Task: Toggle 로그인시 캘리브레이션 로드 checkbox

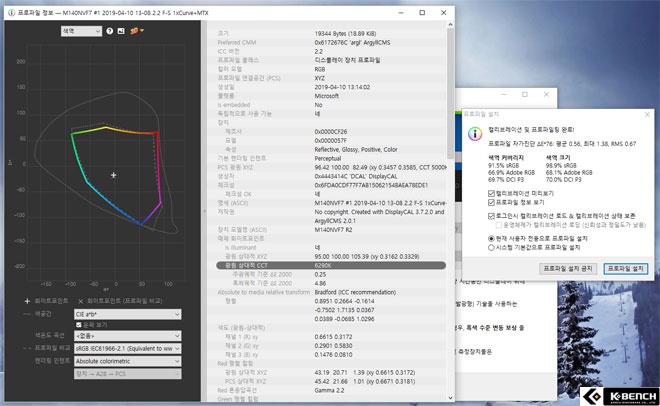Action: pyautogui.click(x=491, y=216)
